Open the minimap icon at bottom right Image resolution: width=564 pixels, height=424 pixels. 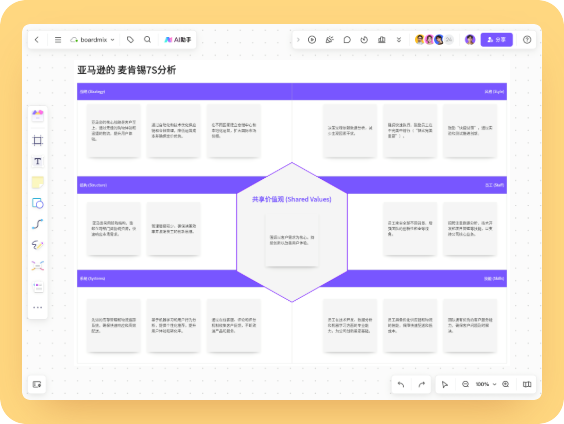527,384
